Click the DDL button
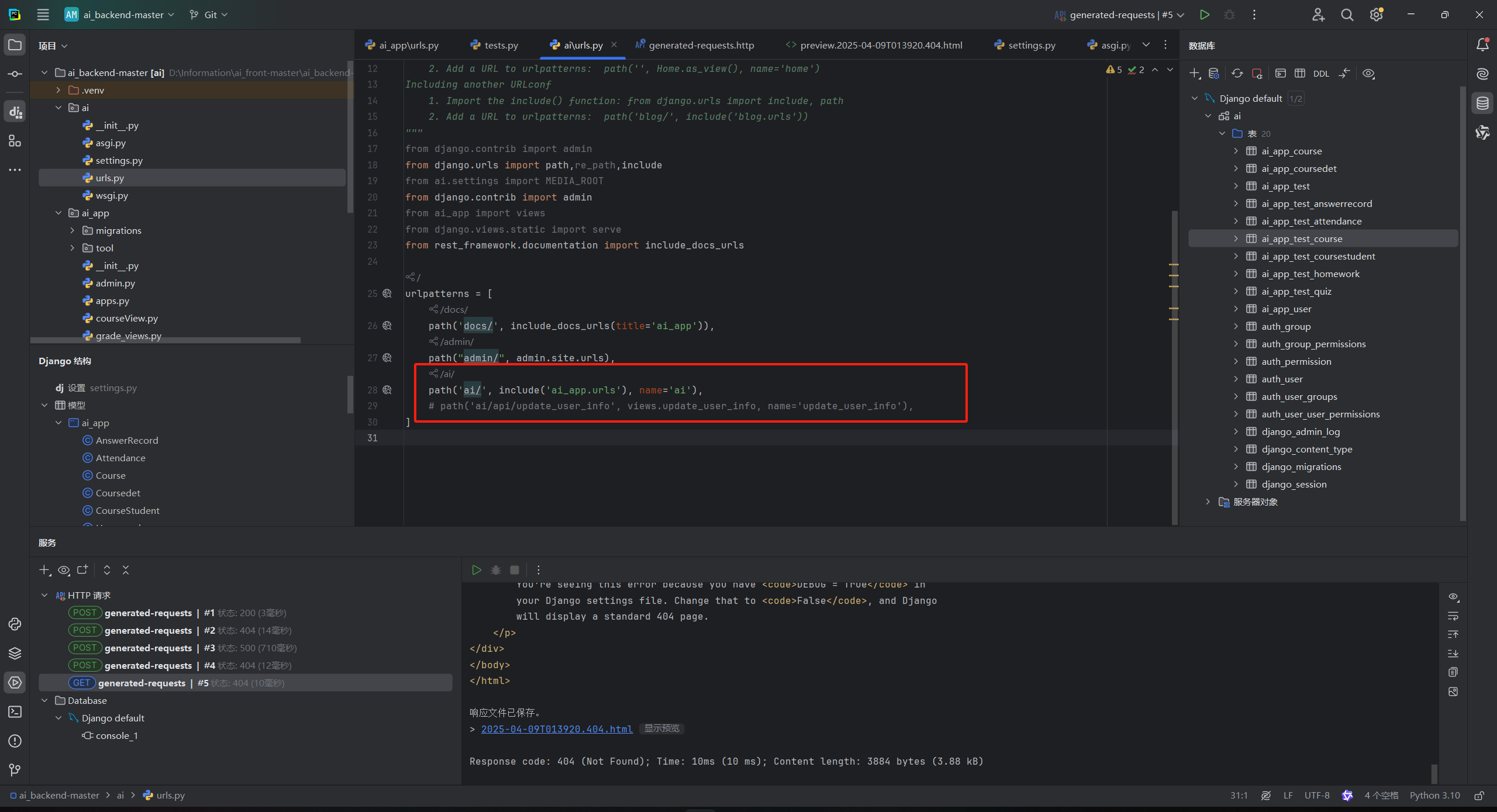The height and width of the screenshot is (812, 1497). click(x=1321, y=74)
